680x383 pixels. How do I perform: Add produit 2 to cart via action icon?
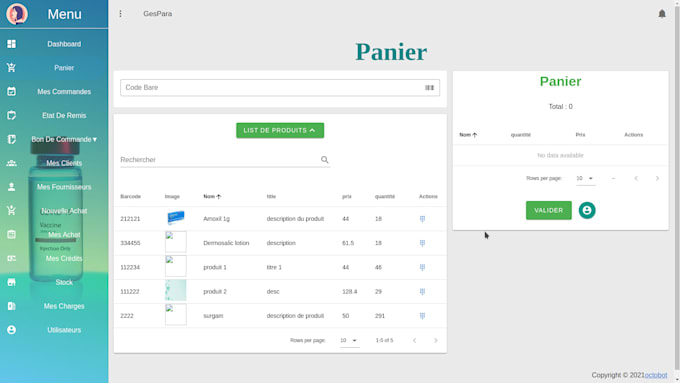click(x=422, y=292)
